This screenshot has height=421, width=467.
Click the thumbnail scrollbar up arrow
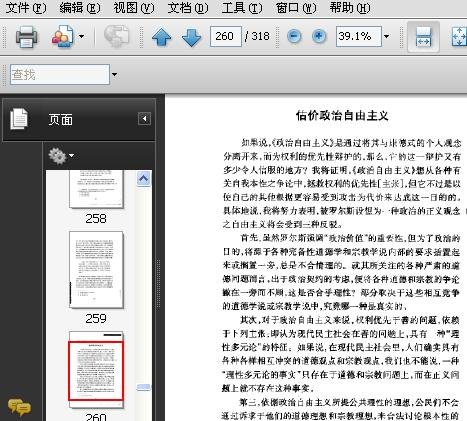(144, 179)
